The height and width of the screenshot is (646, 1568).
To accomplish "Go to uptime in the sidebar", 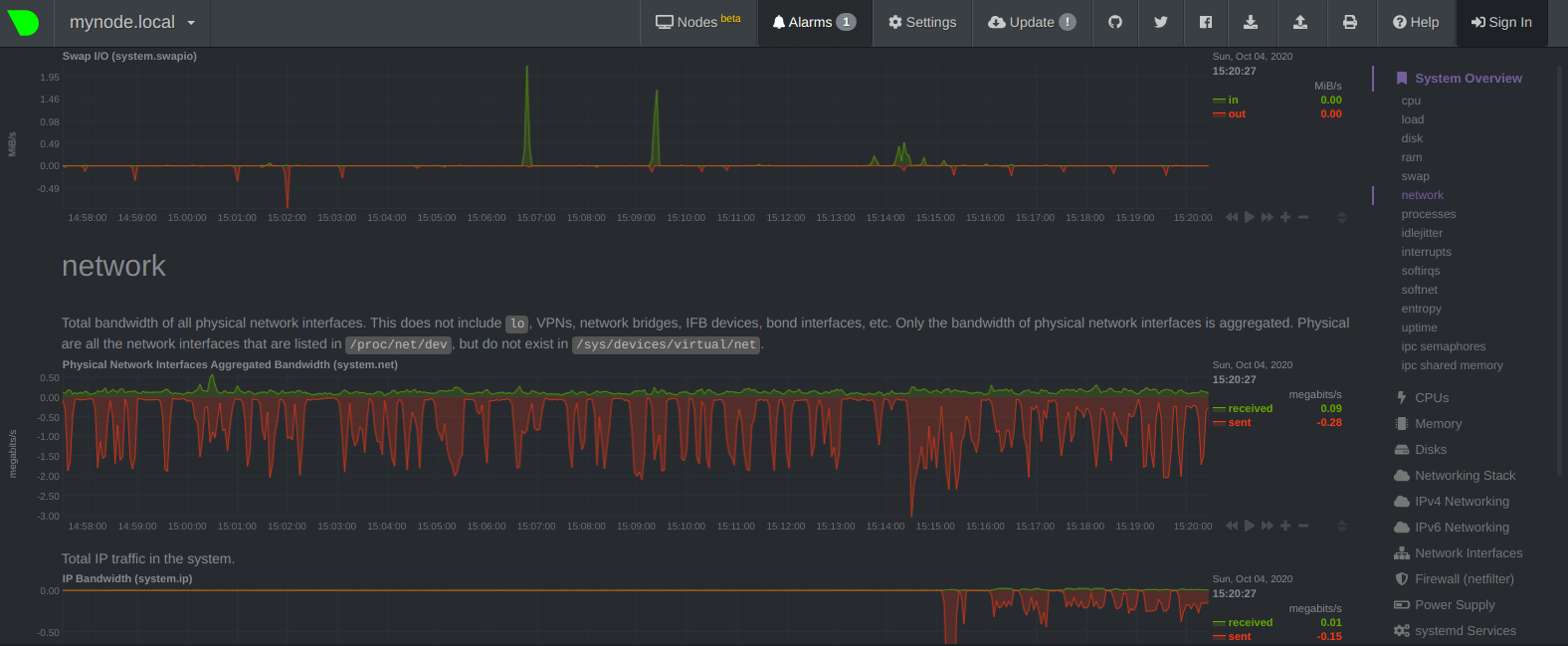I will [1419, 327].
